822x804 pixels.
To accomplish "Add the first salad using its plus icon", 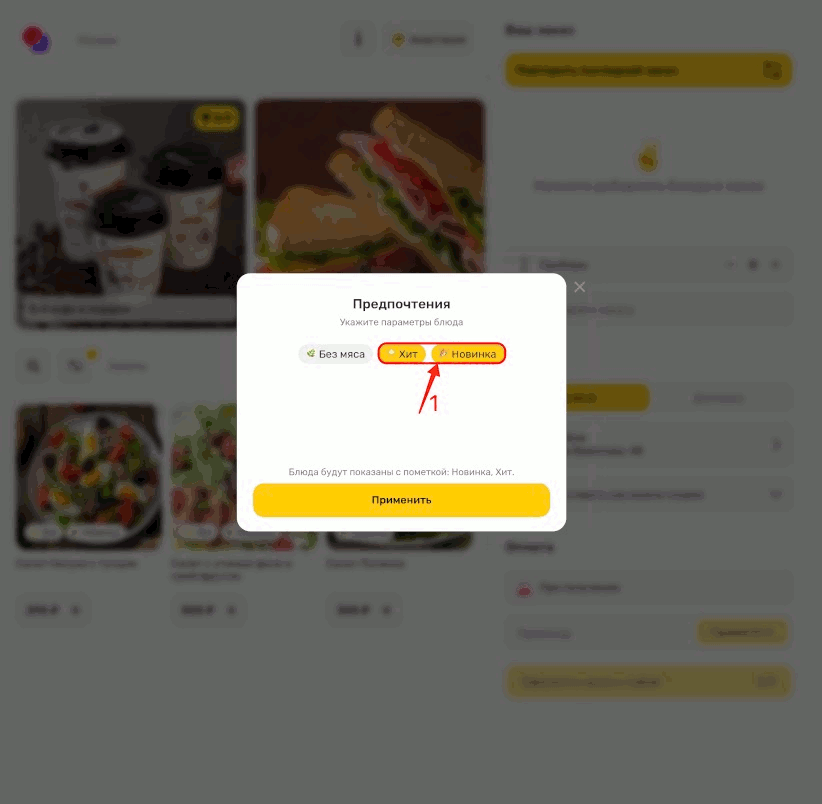I will (75, 610).
